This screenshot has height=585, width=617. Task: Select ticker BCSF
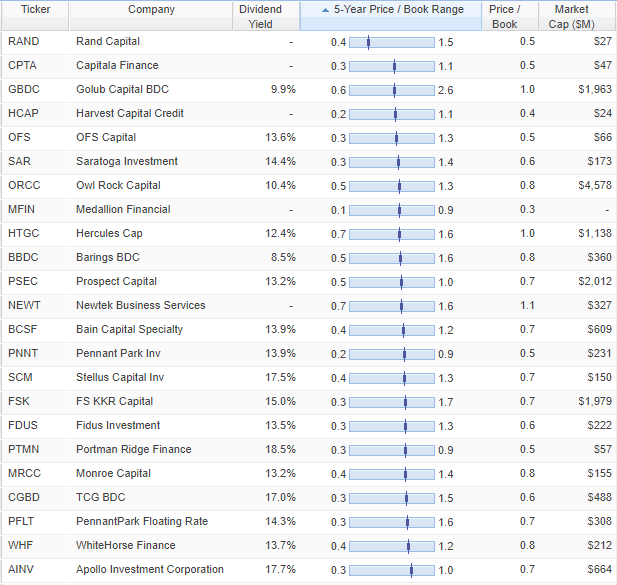tap(22, 329)
